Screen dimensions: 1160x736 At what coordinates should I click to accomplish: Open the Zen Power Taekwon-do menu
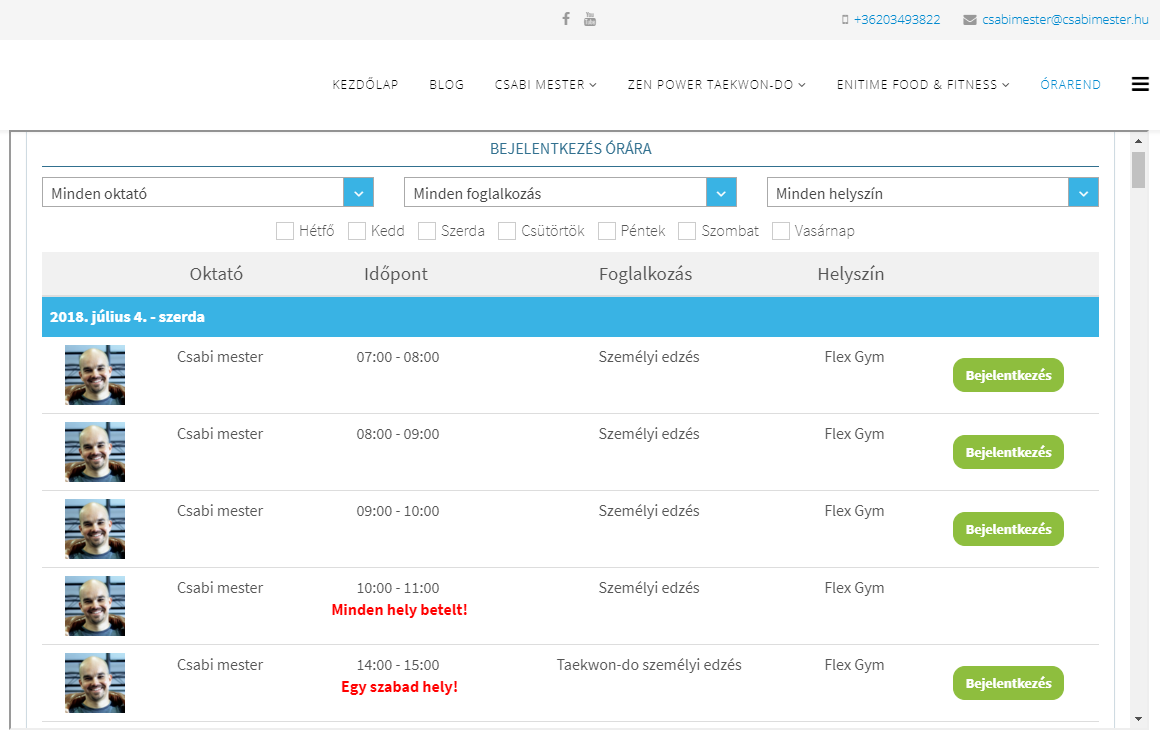pyautogui.click(x=716, y=85)
